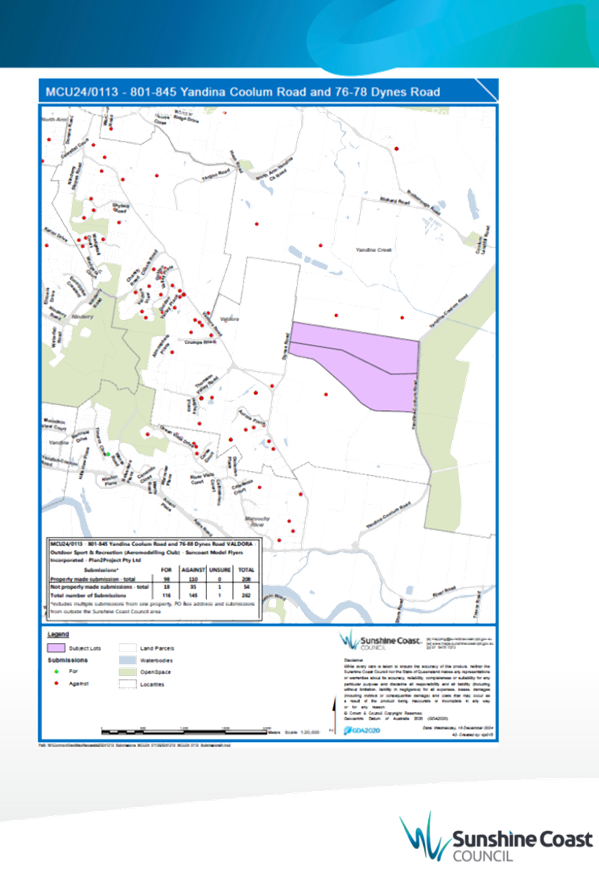Click the green 'For' submission dot on map

[109, 454]
